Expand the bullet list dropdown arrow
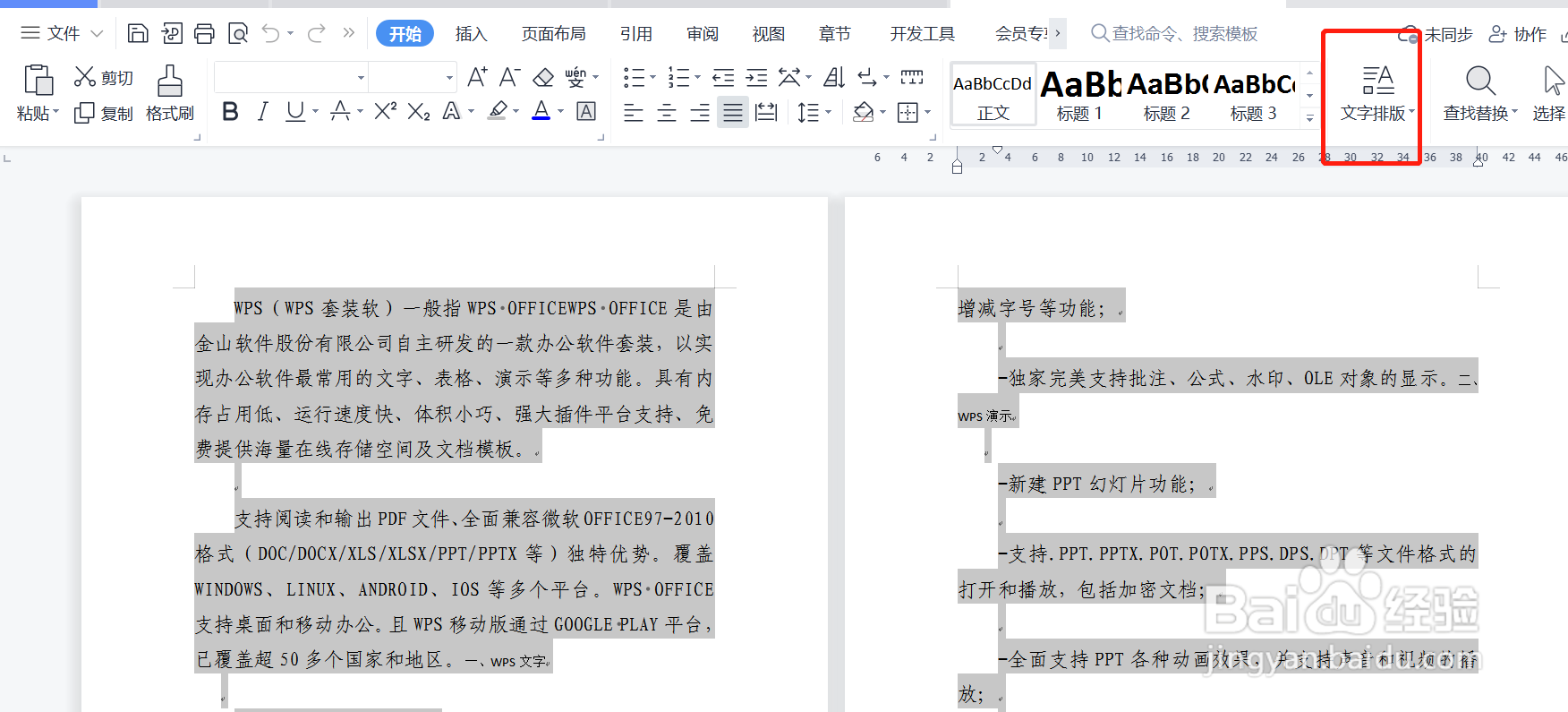Screen dimensions: 1568x712 (652, 78)
